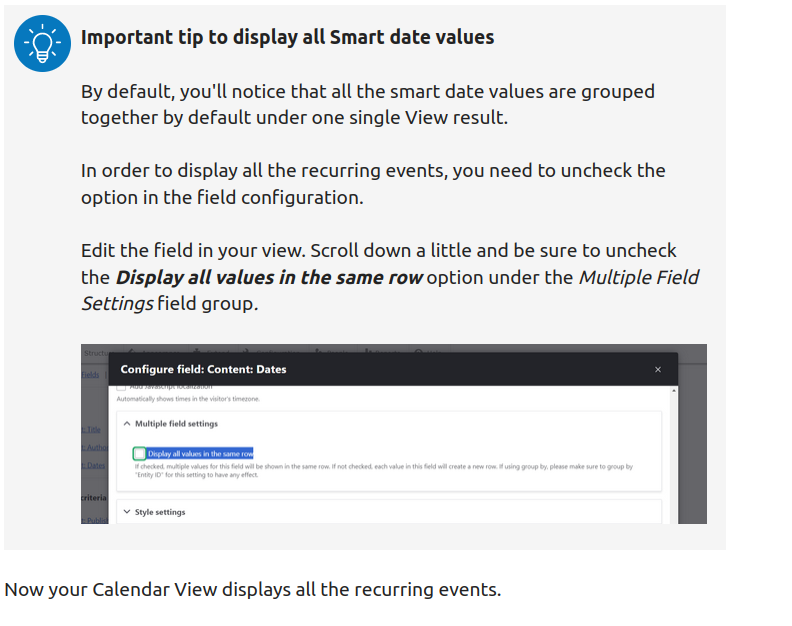The image size is (792, 626).
Task: Click the lightbulb tip icon
Action: 42,43
